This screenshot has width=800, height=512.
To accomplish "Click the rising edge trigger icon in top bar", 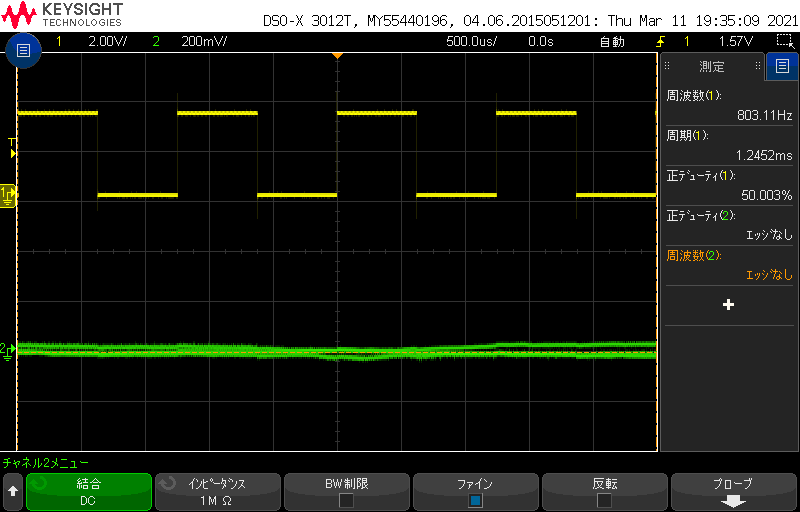I will coord(660,42).
